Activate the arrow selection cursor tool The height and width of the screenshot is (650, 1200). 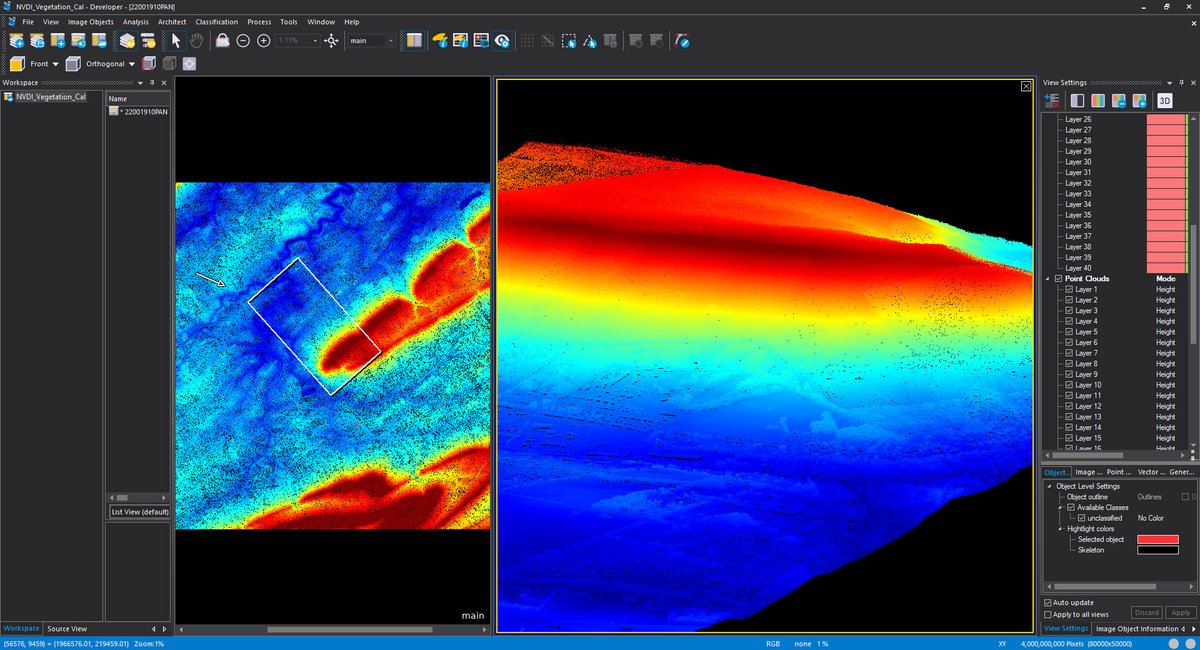tap(175, 40)
